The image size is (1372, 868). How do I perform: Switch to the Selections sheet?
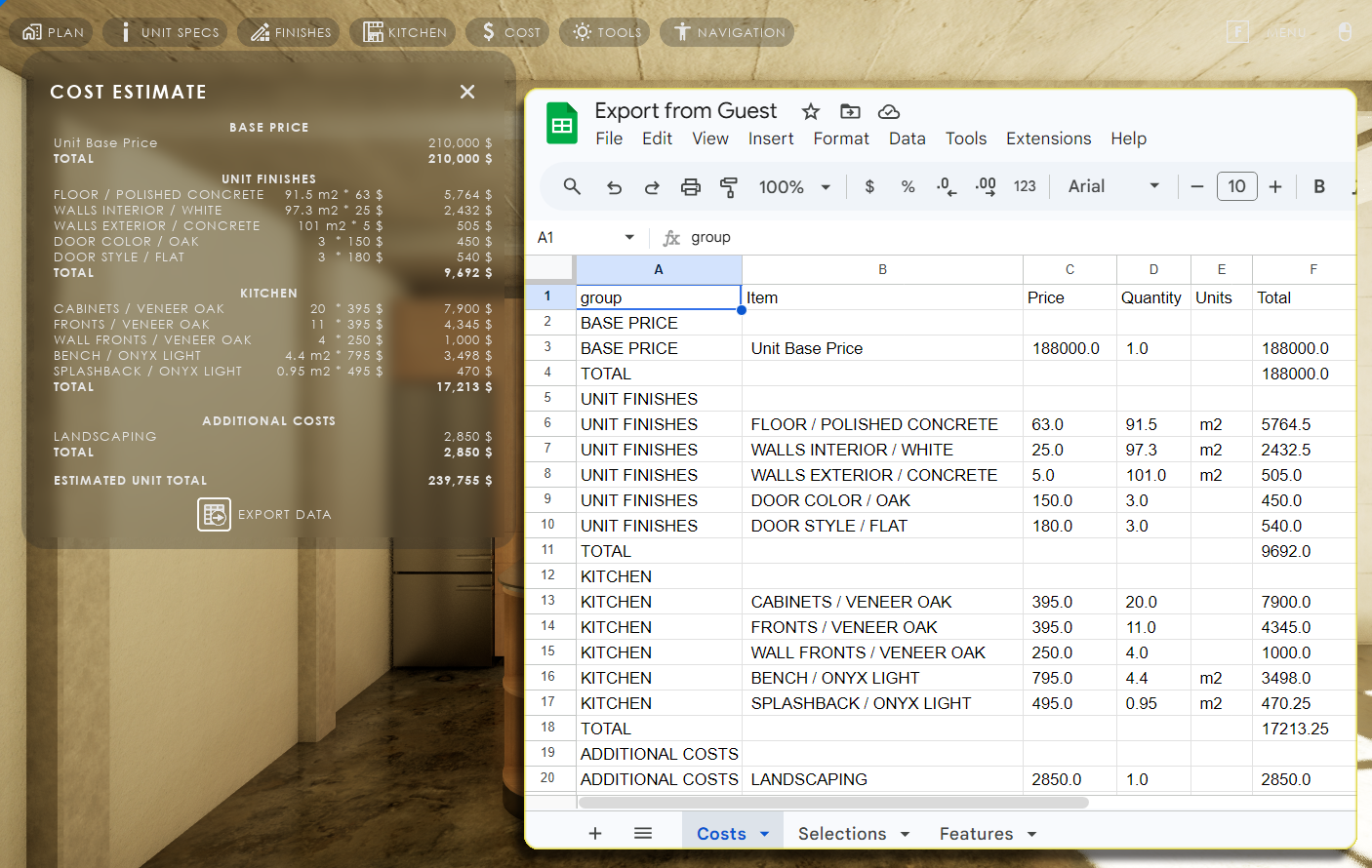pos(841,834)
